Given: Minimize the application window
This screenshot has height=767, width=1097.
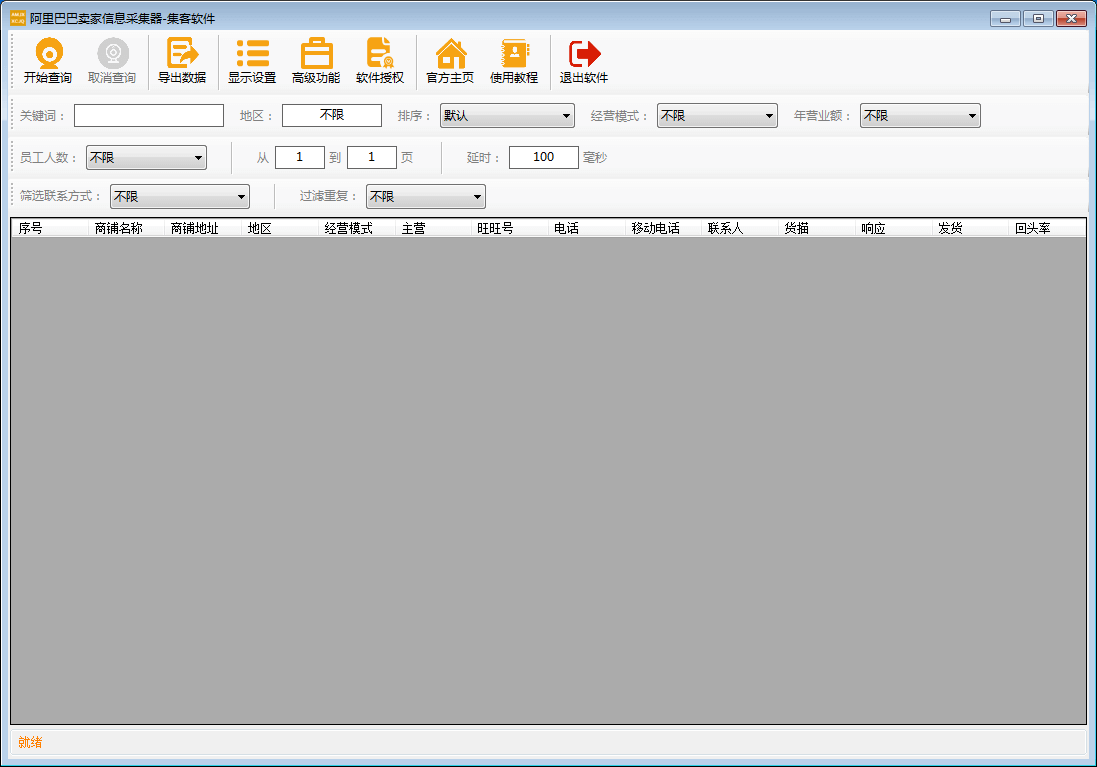Looking at the screenshot, I should [x=1005, y=19].
